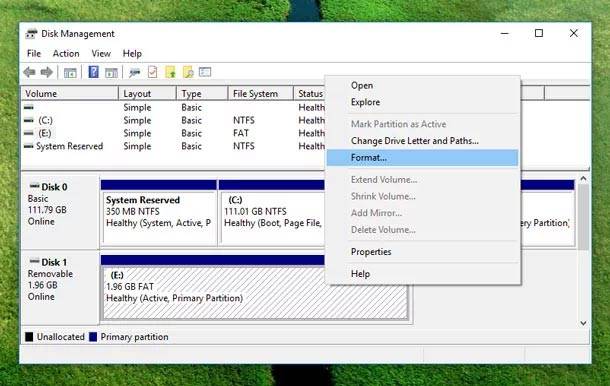Screen dimensions: 610x386
Task: Close the Disk Management window
Action: (573, 33)
